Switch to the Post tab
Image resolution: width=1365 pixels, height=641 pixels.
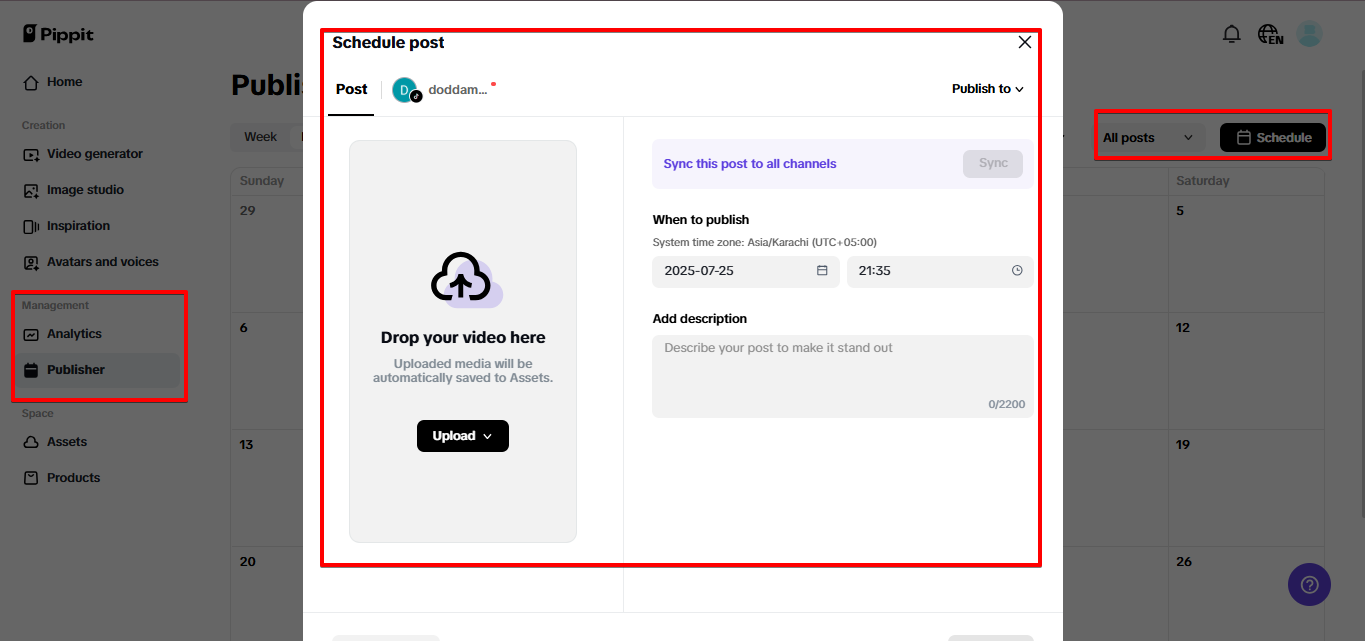[351, 89]
